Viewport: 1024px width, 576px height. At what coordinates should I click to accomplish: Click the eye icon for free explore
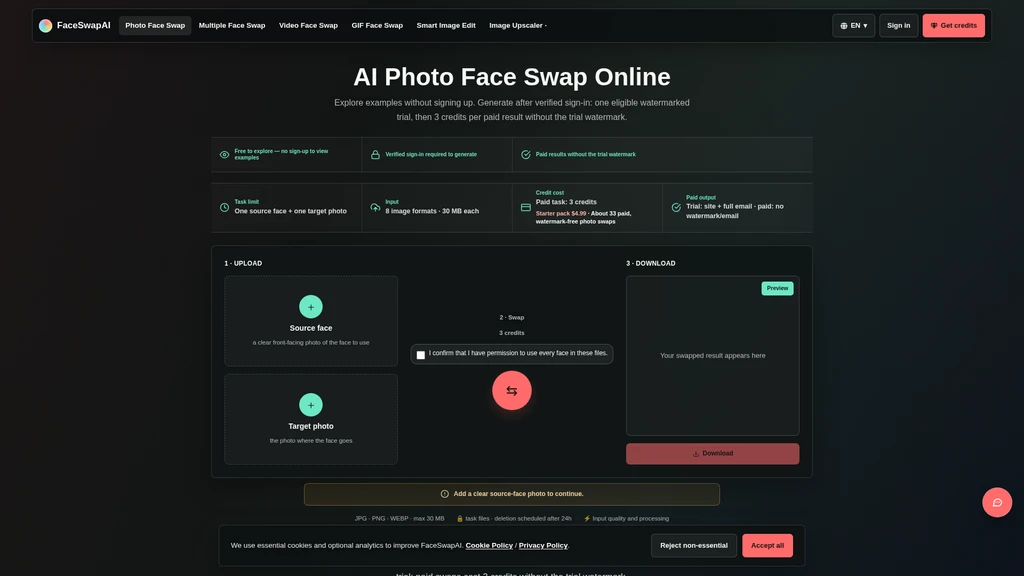click(x=225, y=155)
